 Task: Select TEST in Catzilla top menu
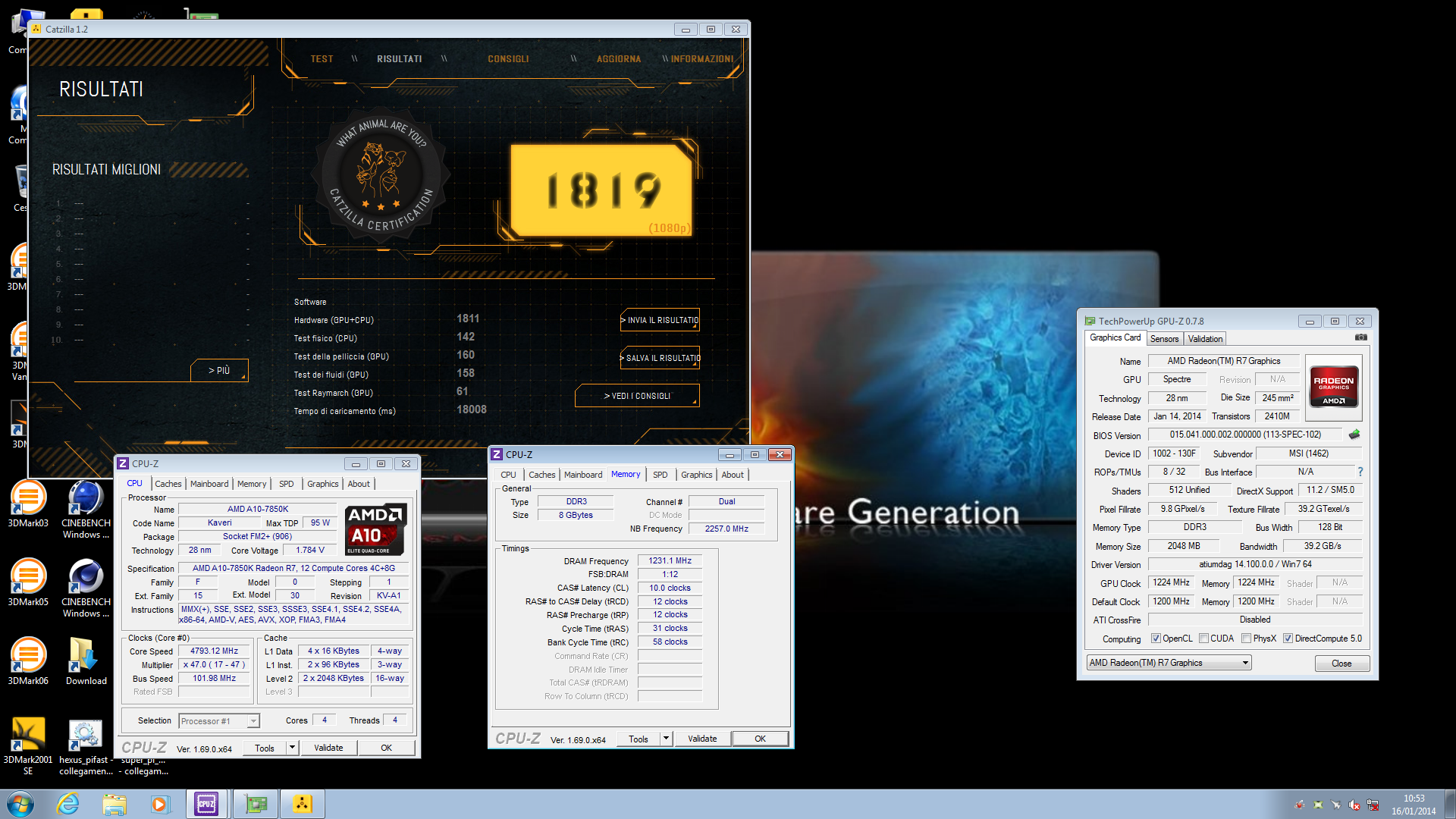(x=322, y=59)
